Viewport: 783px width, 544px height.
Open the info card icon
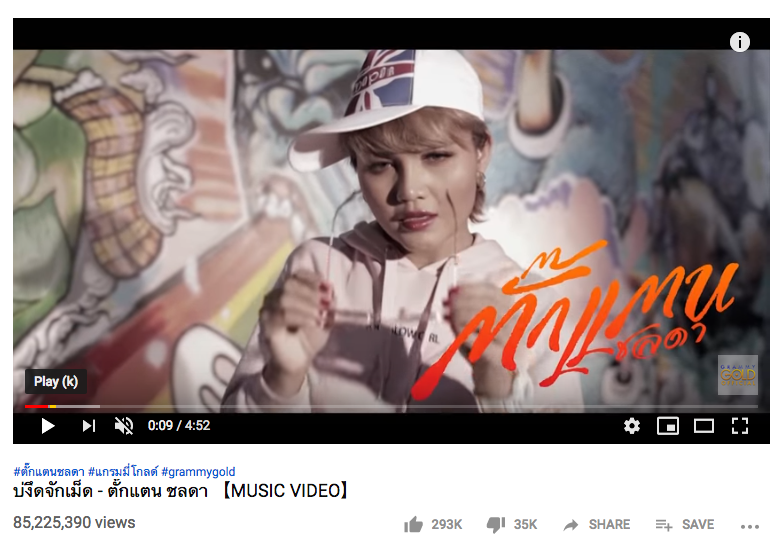click(740, 42)
